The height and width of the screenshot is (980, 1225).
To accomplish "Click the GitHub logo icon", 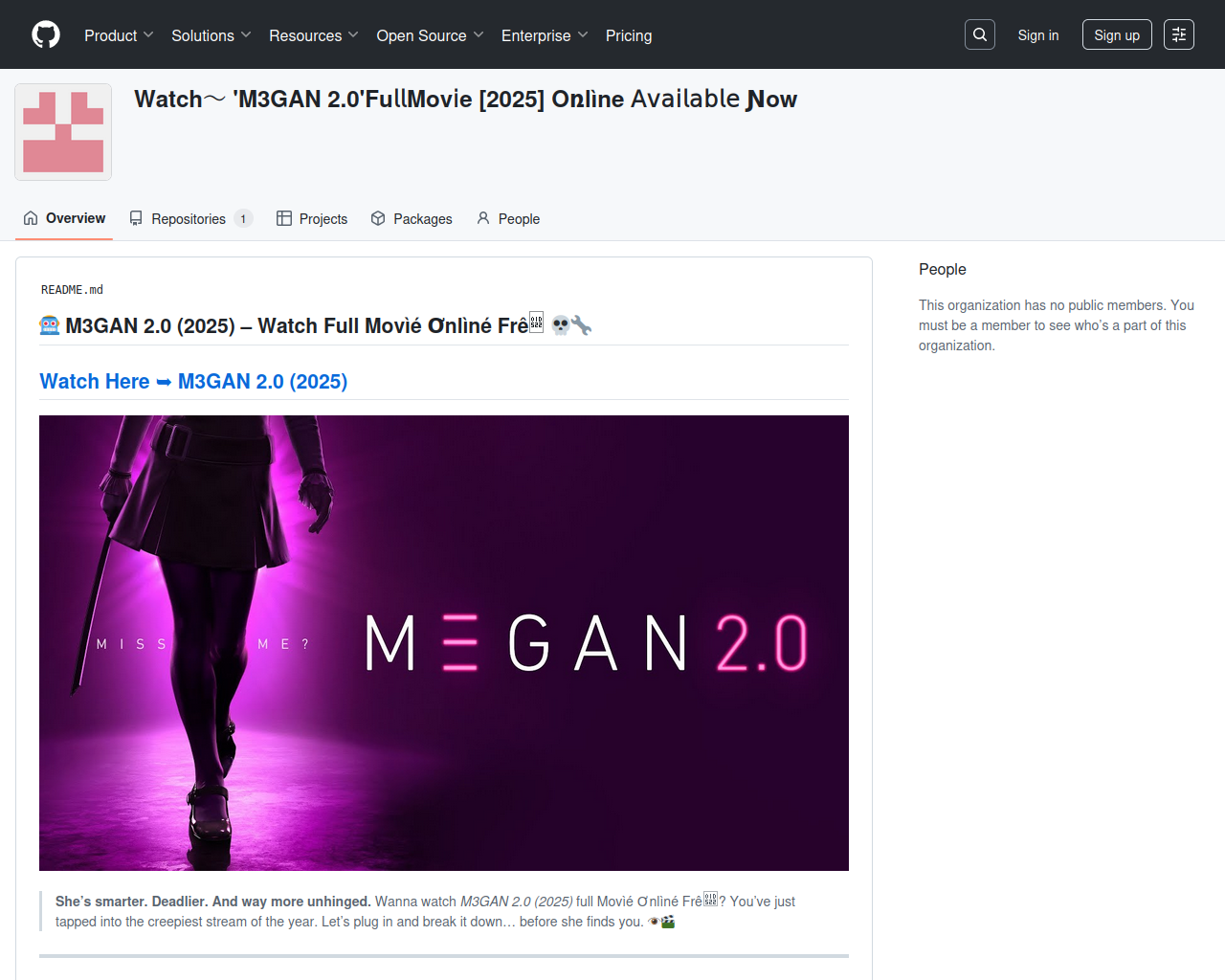I will [46, 34].
